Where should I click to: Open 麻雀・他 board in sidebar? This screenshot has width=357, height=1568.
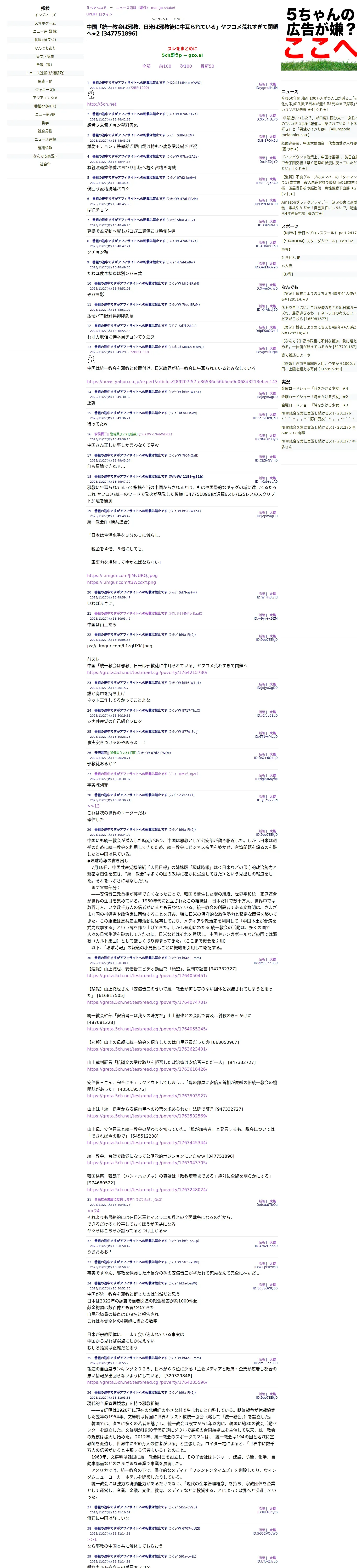(45, 81)
